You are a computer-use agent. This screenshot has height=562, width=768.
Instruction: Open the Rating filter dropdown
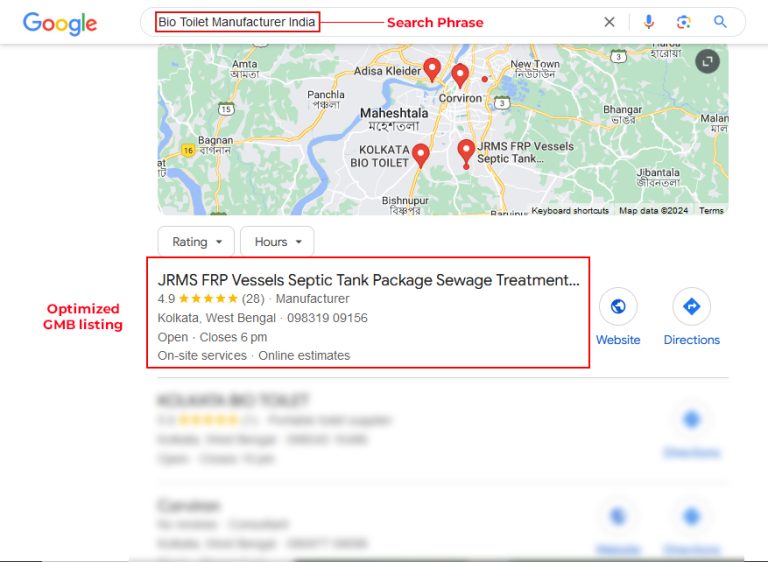coord(196,242)
